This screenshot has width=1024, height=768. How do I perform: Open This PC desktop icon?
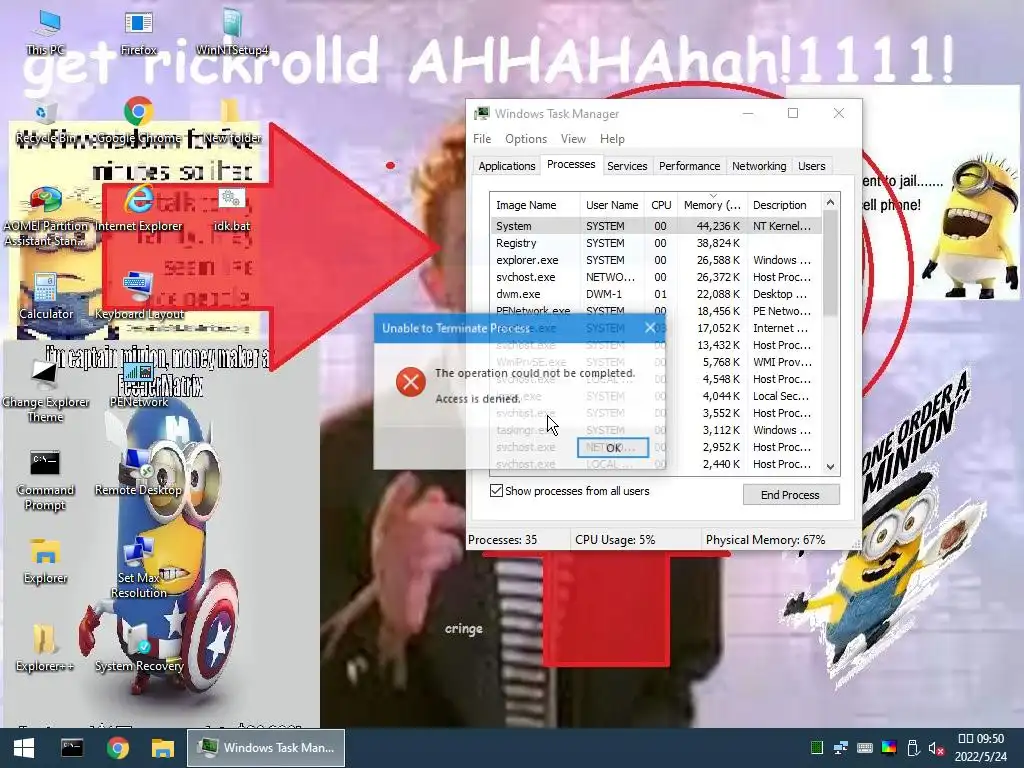point(46,32)
